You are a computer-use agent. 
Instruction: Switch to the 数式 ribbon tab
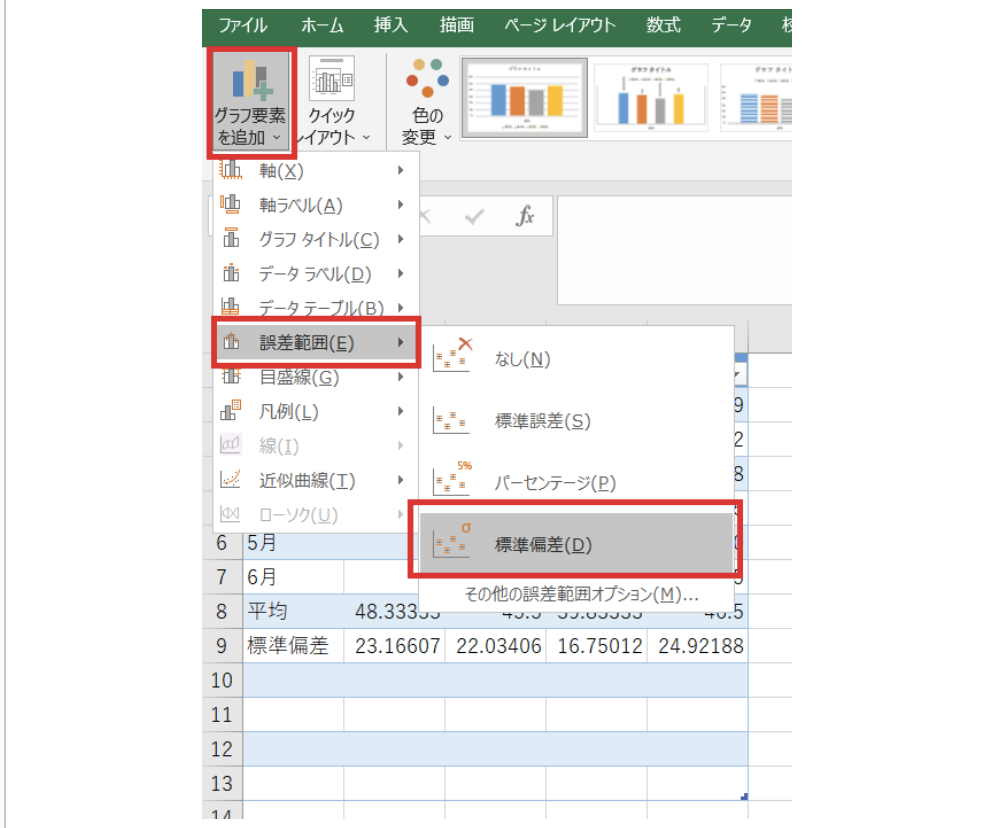click(662, 26)
